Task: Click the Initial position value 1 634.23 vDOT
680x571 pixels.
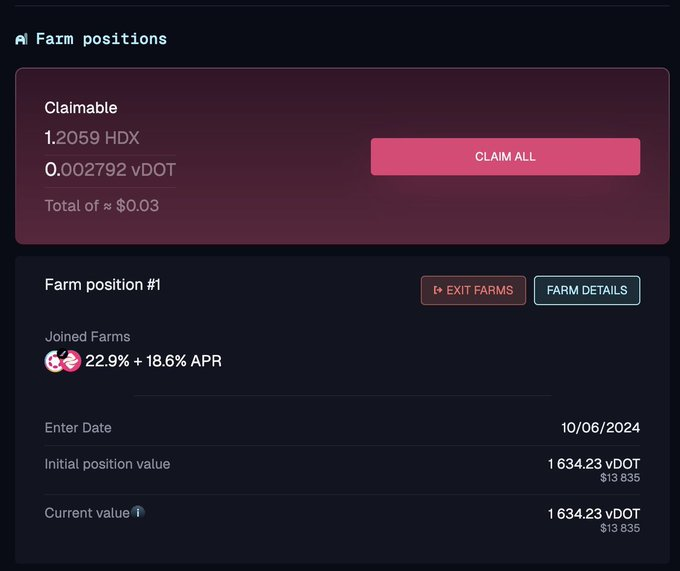Action: [594, 464]
